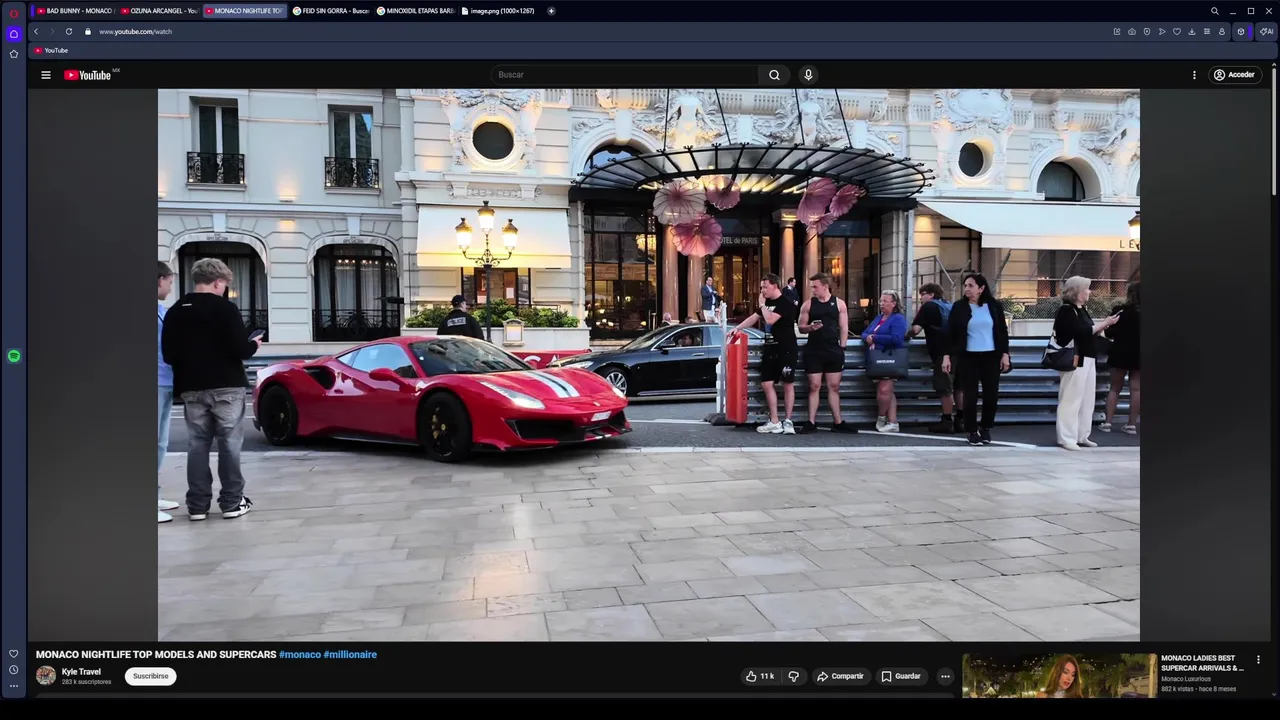Open the cloud sync toolbar icon

(1132, 32)
